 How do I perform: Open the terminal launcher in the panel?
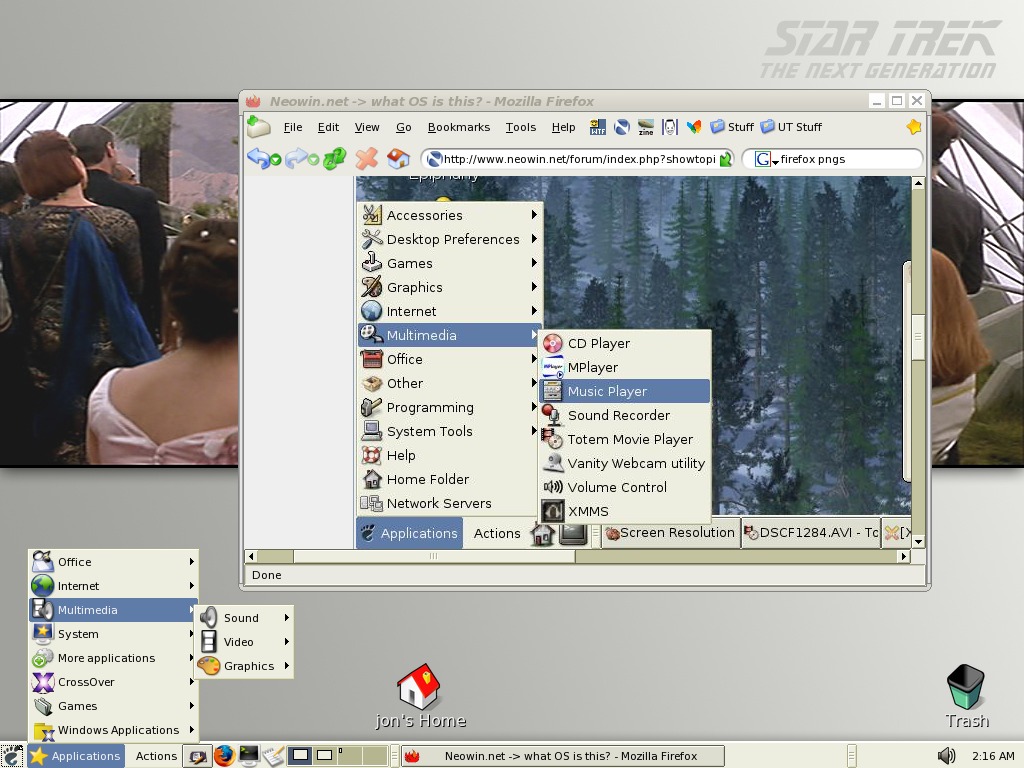click(249, 755)
